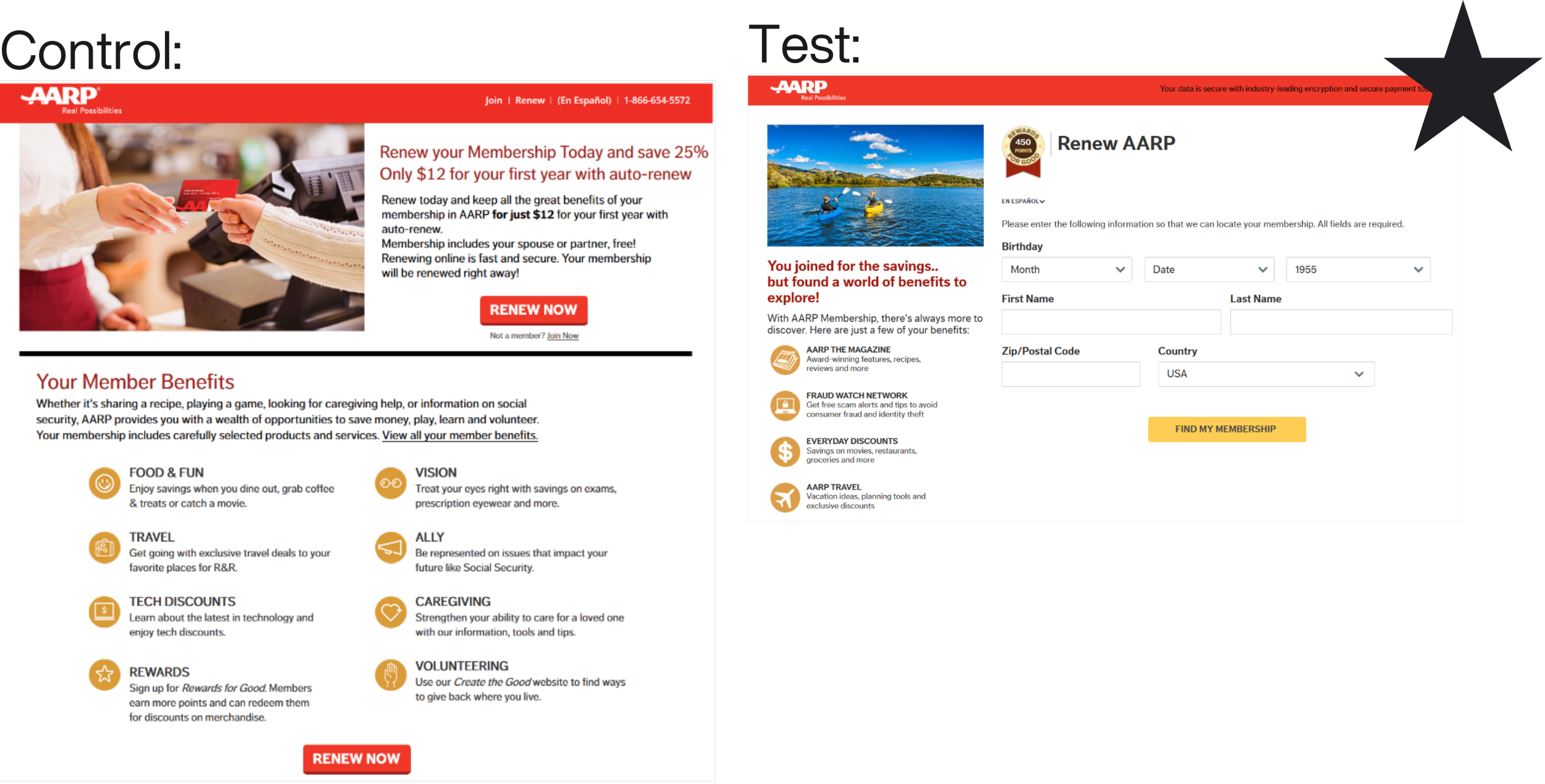This screenshot has height=784, width=1545.
Task: Click the 450 points rewards badge
Action: click(x=1023, y=151)
